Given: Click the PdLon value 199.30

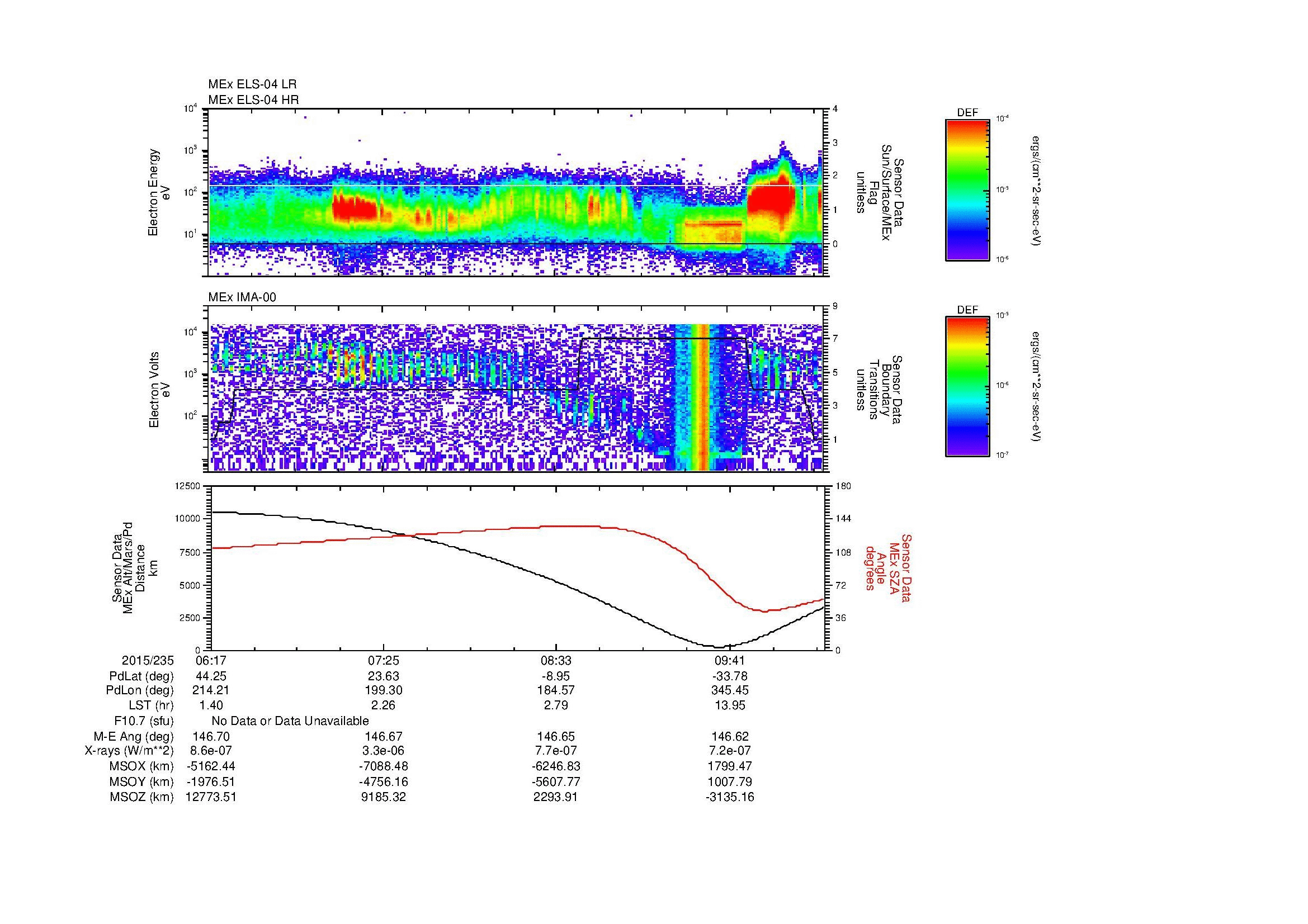Looking at the screenshot, I should [384, 690].
